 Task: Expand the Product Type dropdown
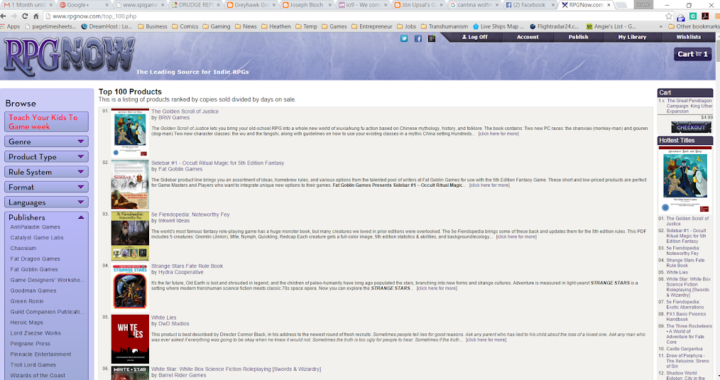(x=46, y=156)
